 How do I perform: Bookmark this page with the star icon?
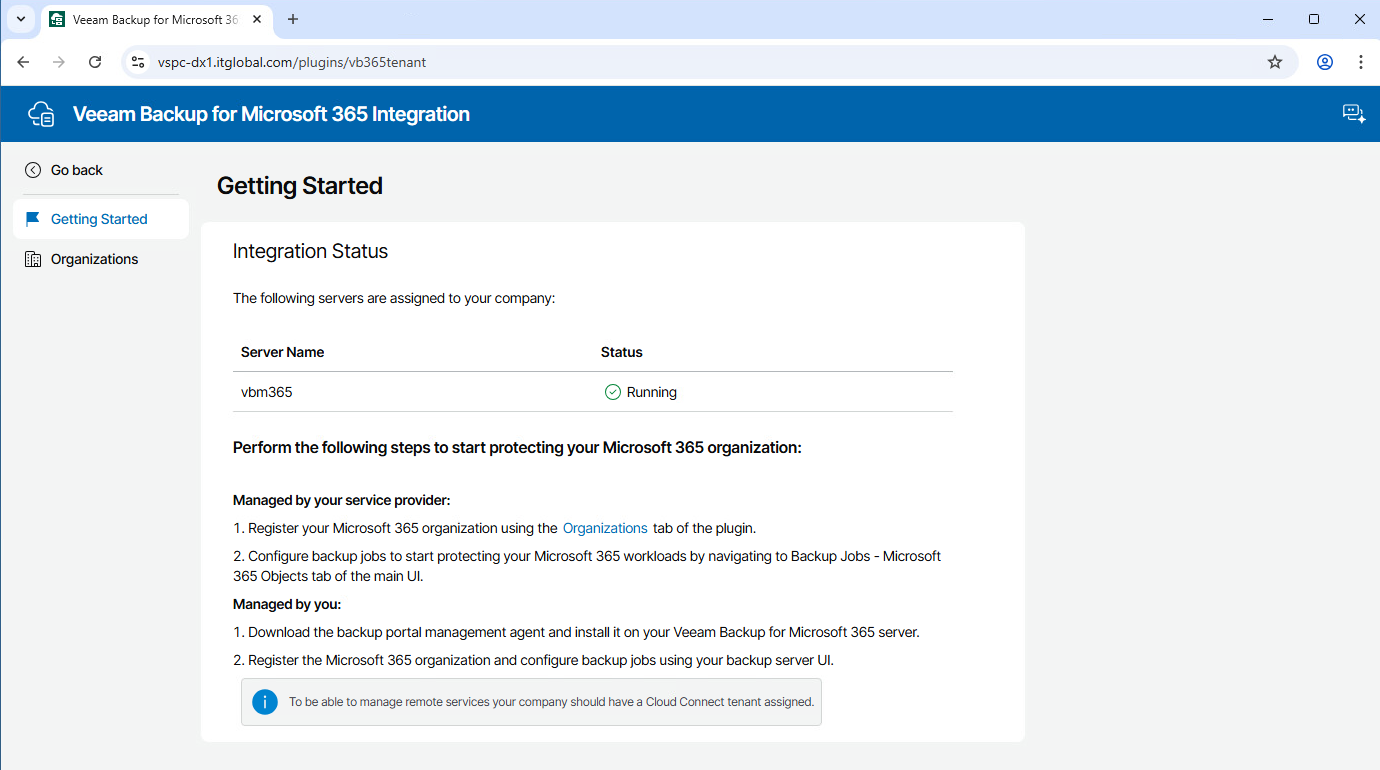[x=1275, y=62]
